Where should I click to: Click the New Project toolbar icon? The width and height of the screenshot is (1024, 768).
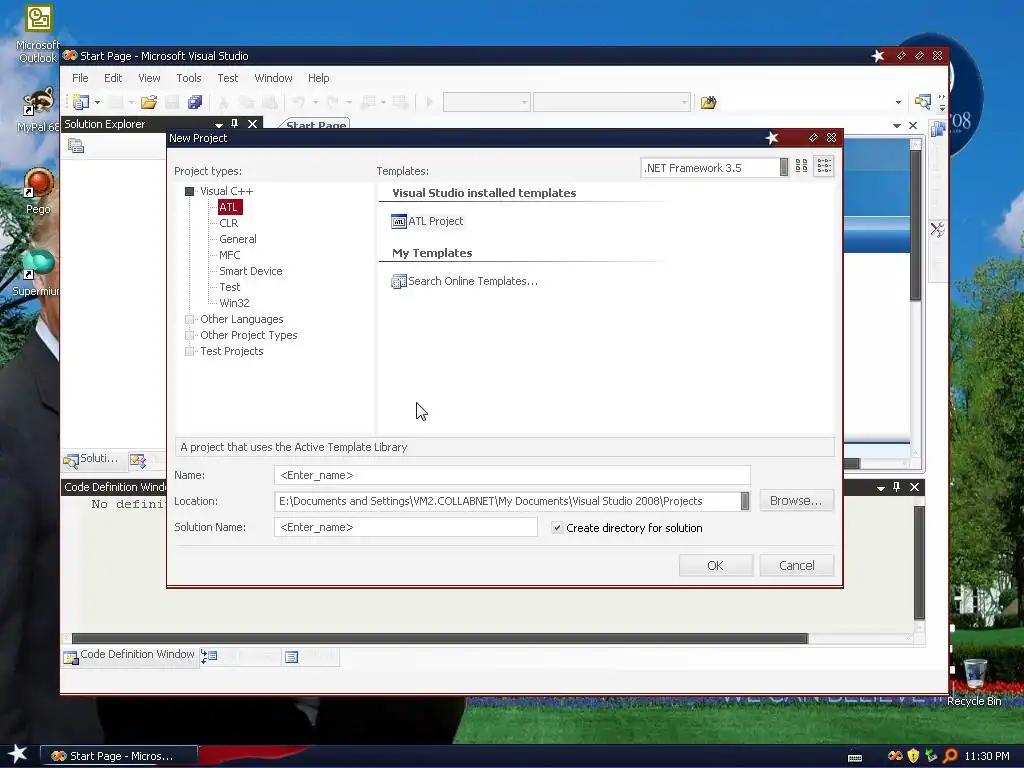tap(81, 102)
